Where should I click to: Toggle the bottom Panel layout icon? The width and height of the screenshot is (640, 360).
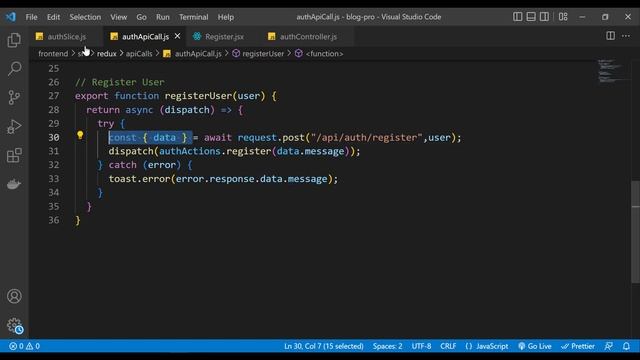pyautogui.click(x=531, y=17)
